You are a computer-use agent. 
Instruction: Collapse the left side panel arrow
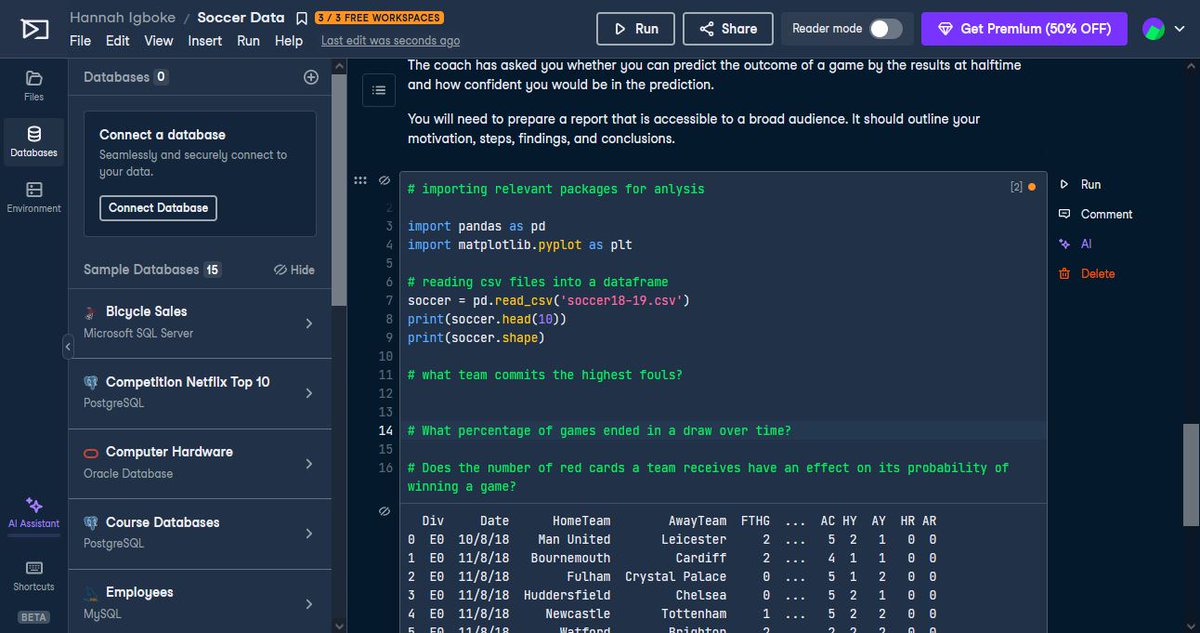68,347
